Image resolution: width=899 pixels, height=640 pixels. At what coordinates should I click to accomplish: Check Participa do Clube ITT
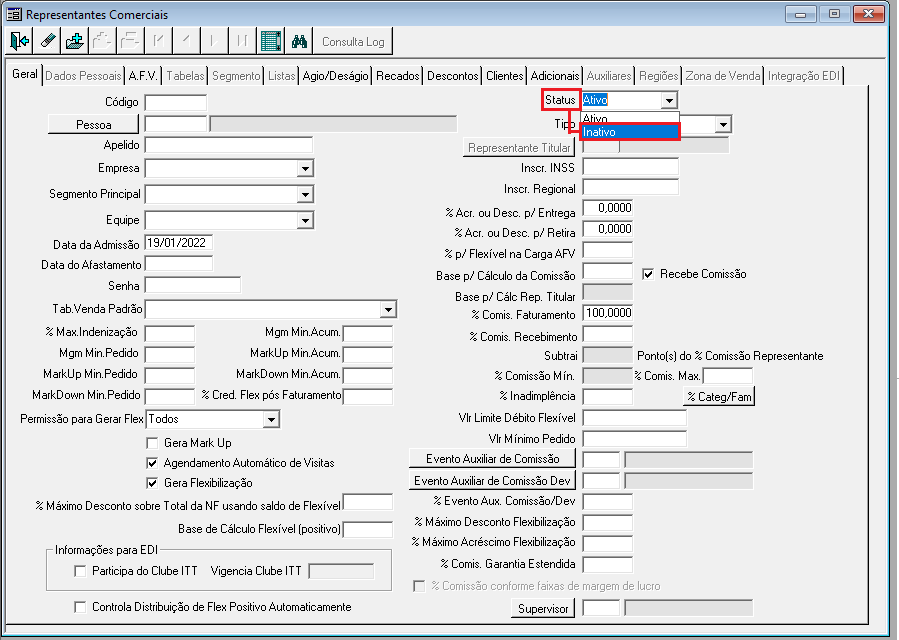click(x=80, y=571)
